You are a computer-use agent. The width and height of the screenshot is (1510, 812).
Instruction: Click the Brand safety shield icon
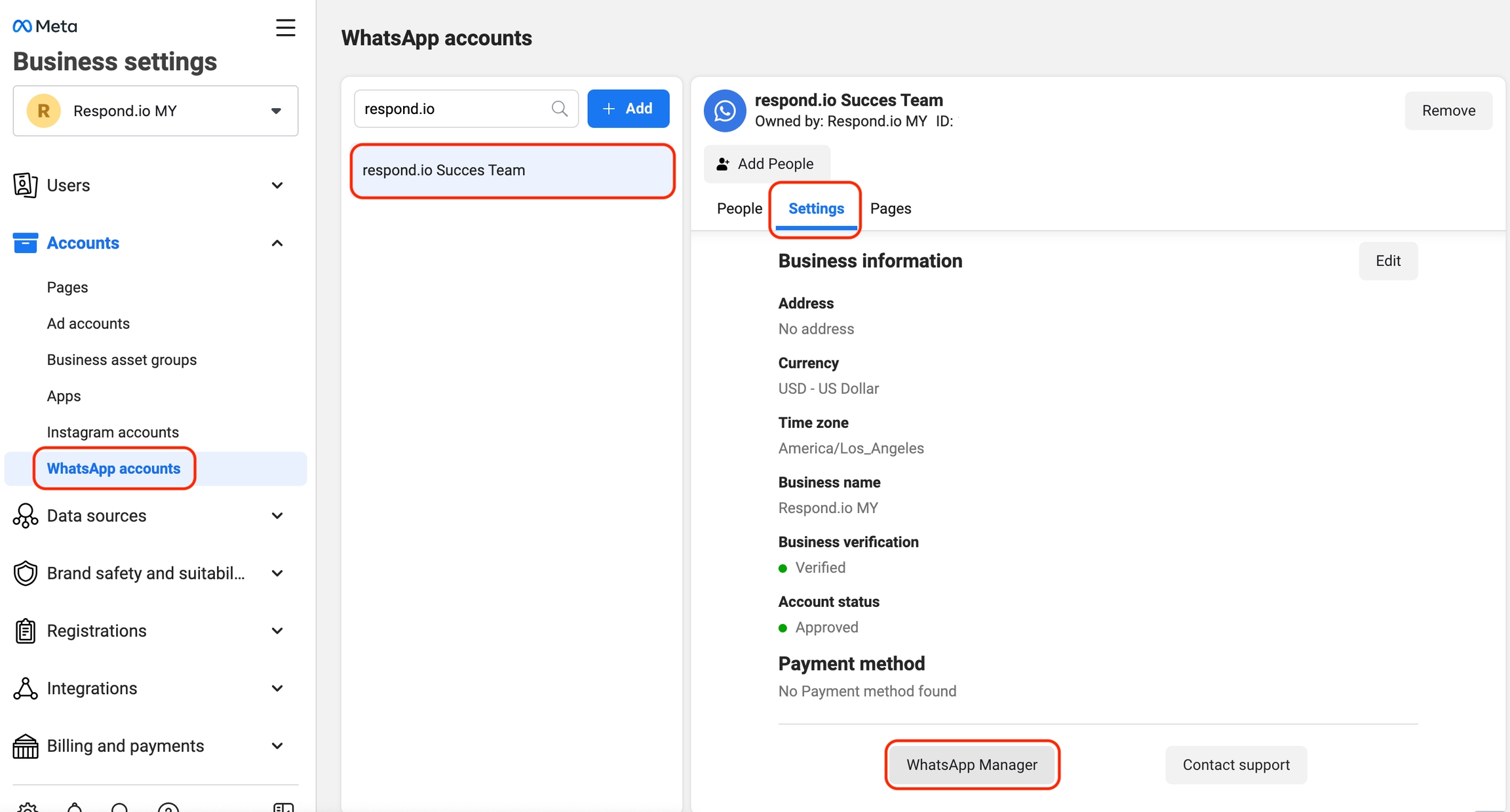pyautogui.click(x=25, y=573)
